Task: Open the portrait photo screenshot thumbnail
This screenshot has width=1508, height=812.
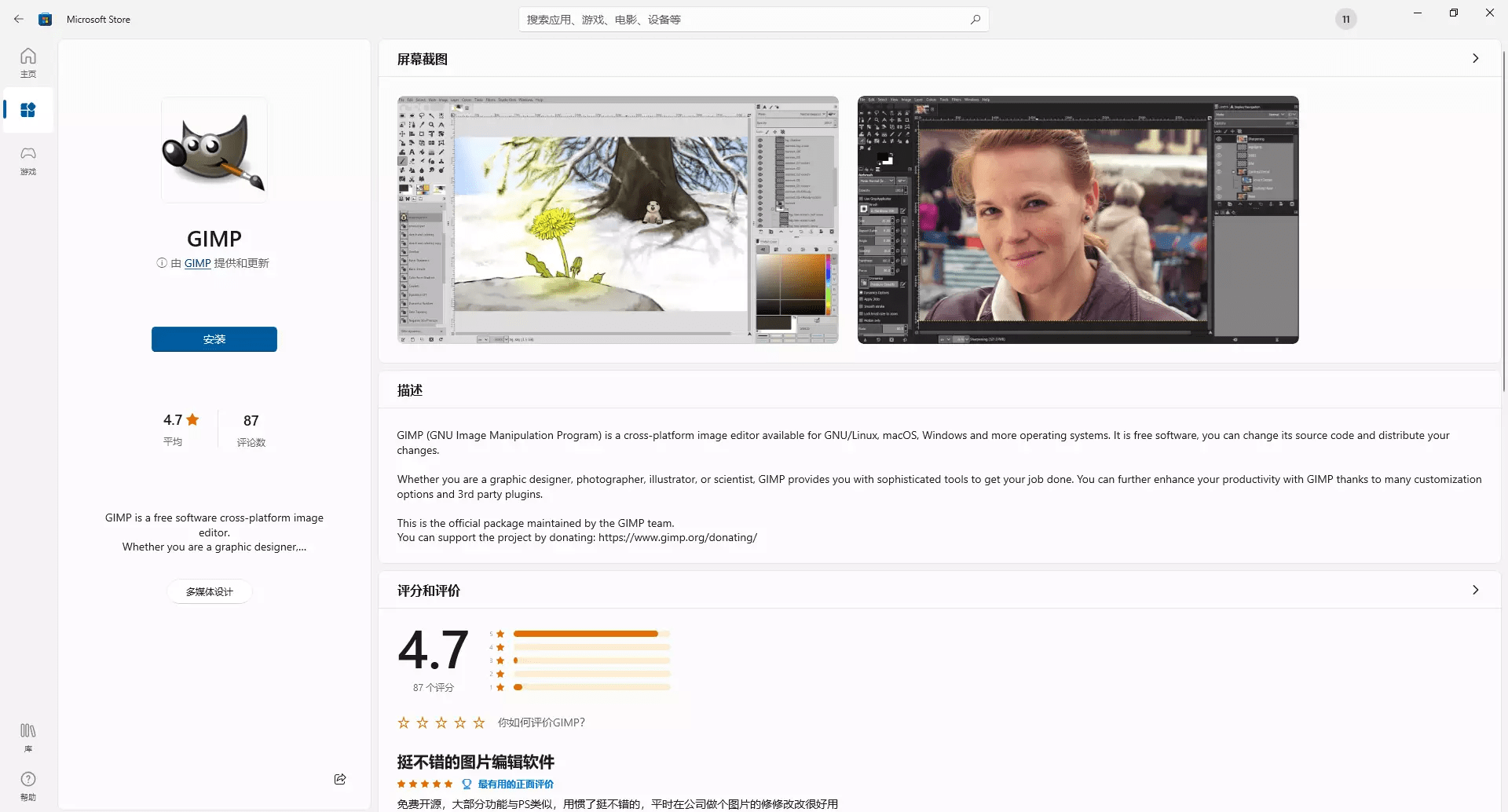Action: (x=1078, y=220)
